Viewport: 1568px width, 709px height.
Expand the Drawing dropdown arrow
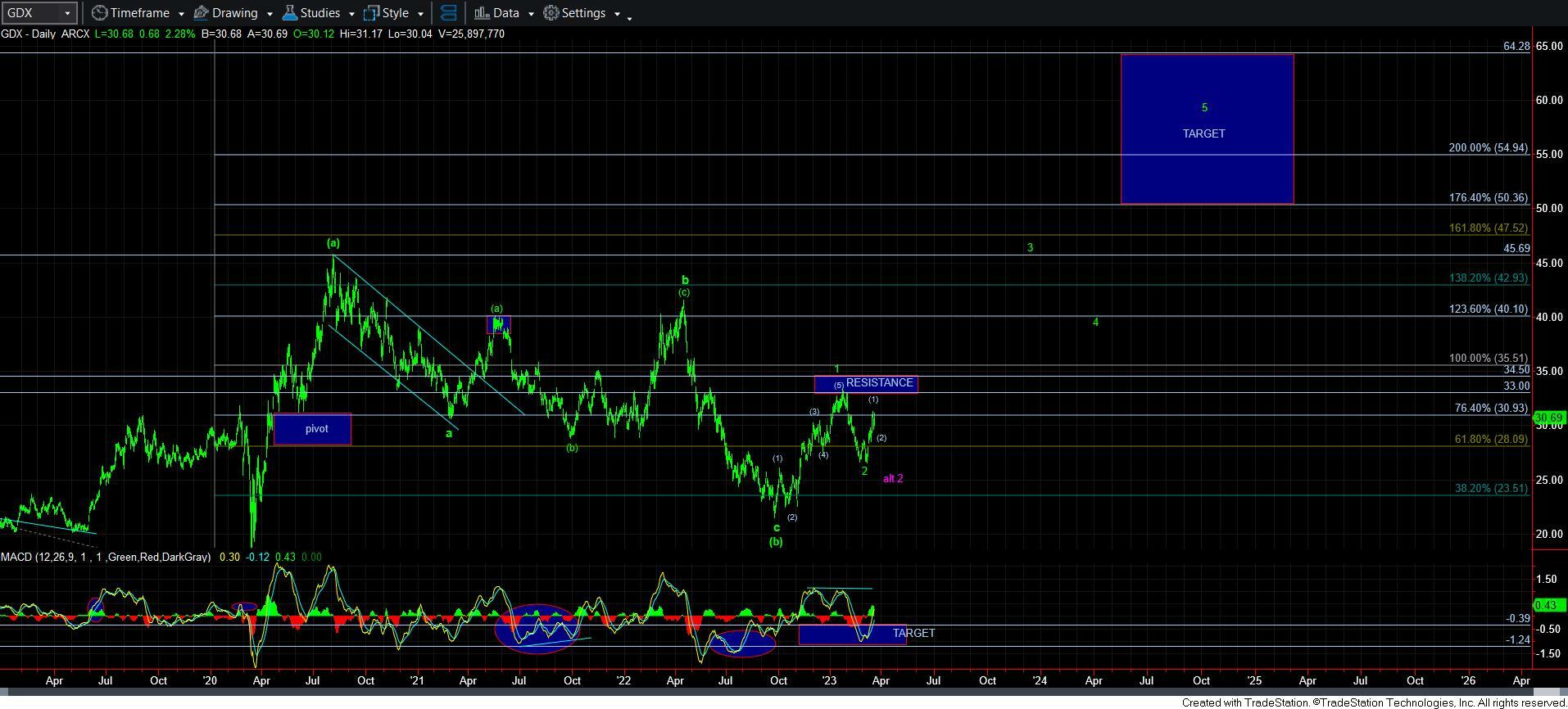[269, 14]
